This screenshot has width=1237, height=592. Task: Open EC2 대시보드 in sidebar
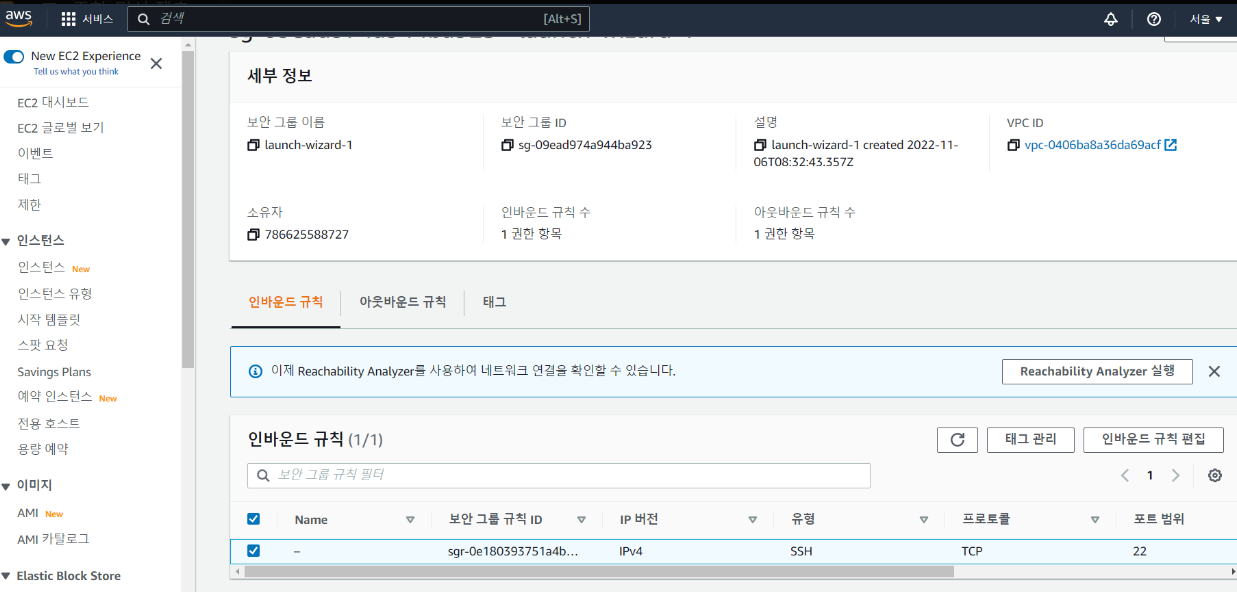tap(53, 102)
